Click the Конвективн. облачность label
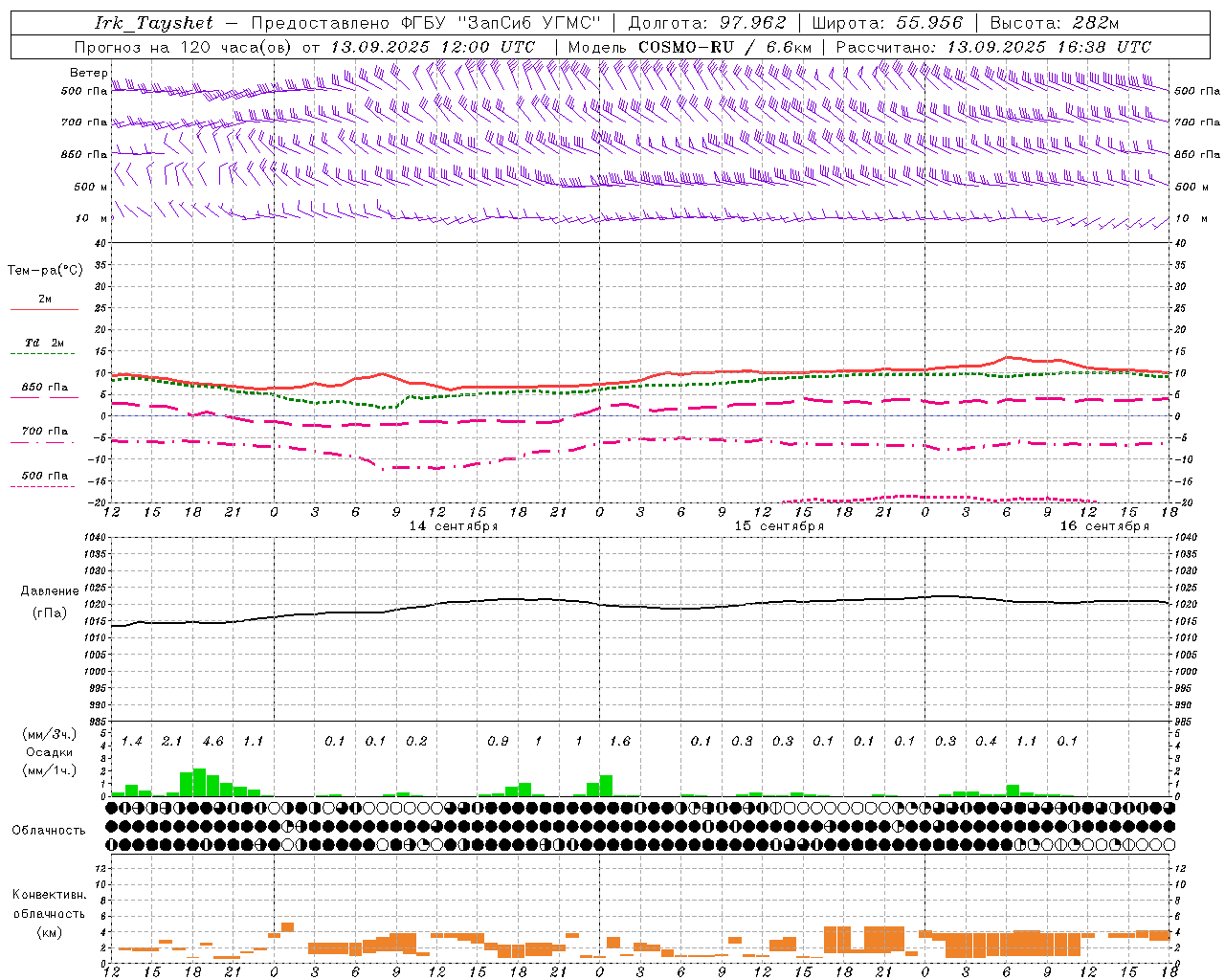The height and width of the screenshot is (980, 1225). [x=49, y=903]
